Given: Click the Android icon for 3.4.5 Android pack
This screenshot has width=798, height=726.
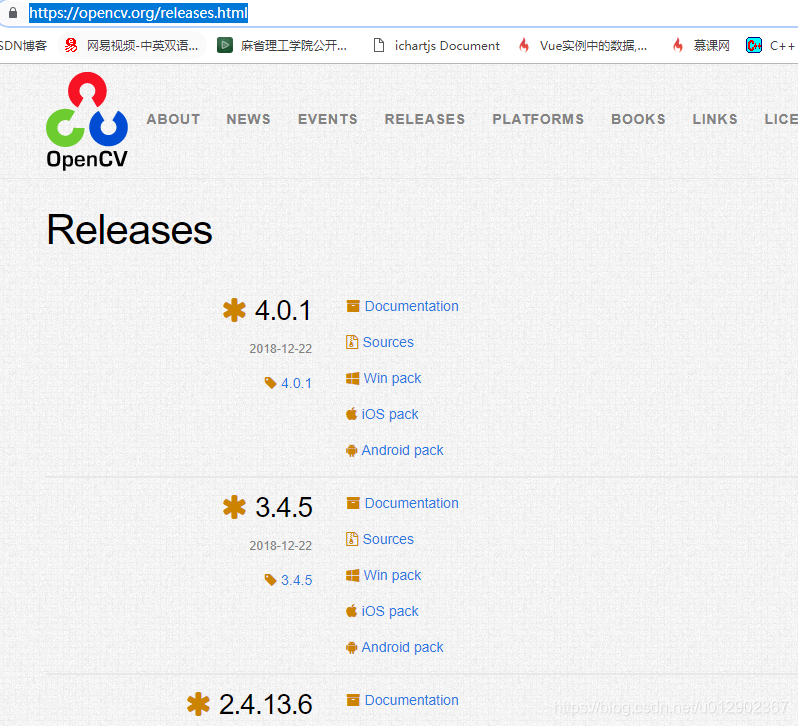Looking at the screenshot, I should tap(351, 647).
